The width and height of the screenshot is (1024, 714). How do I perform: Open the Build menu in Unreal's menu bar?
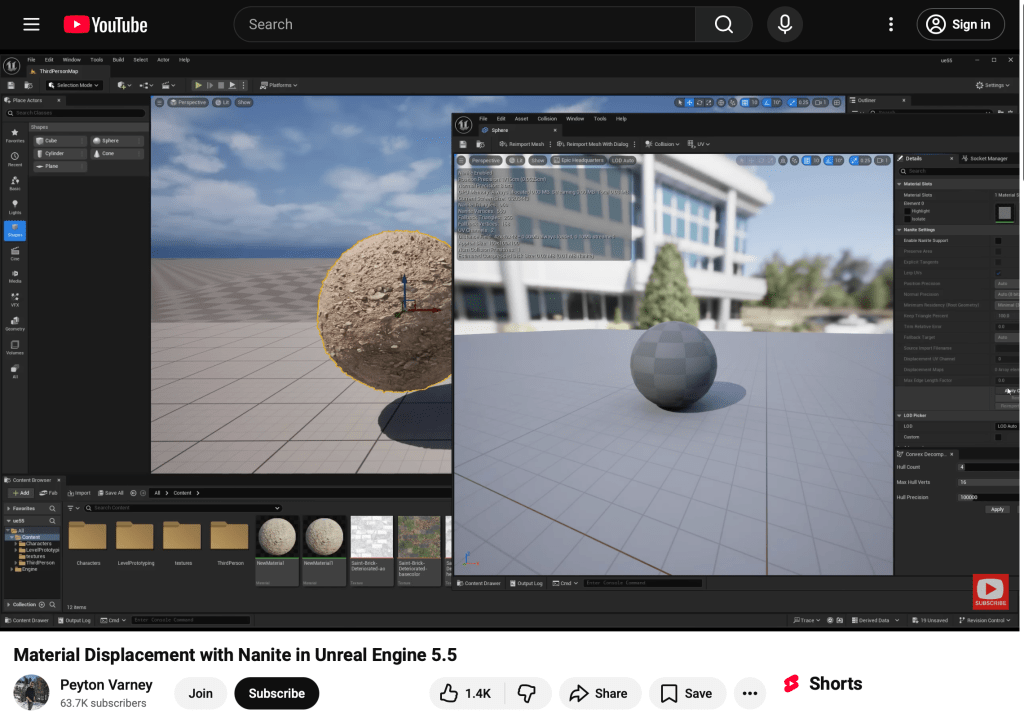coord(118,60)
